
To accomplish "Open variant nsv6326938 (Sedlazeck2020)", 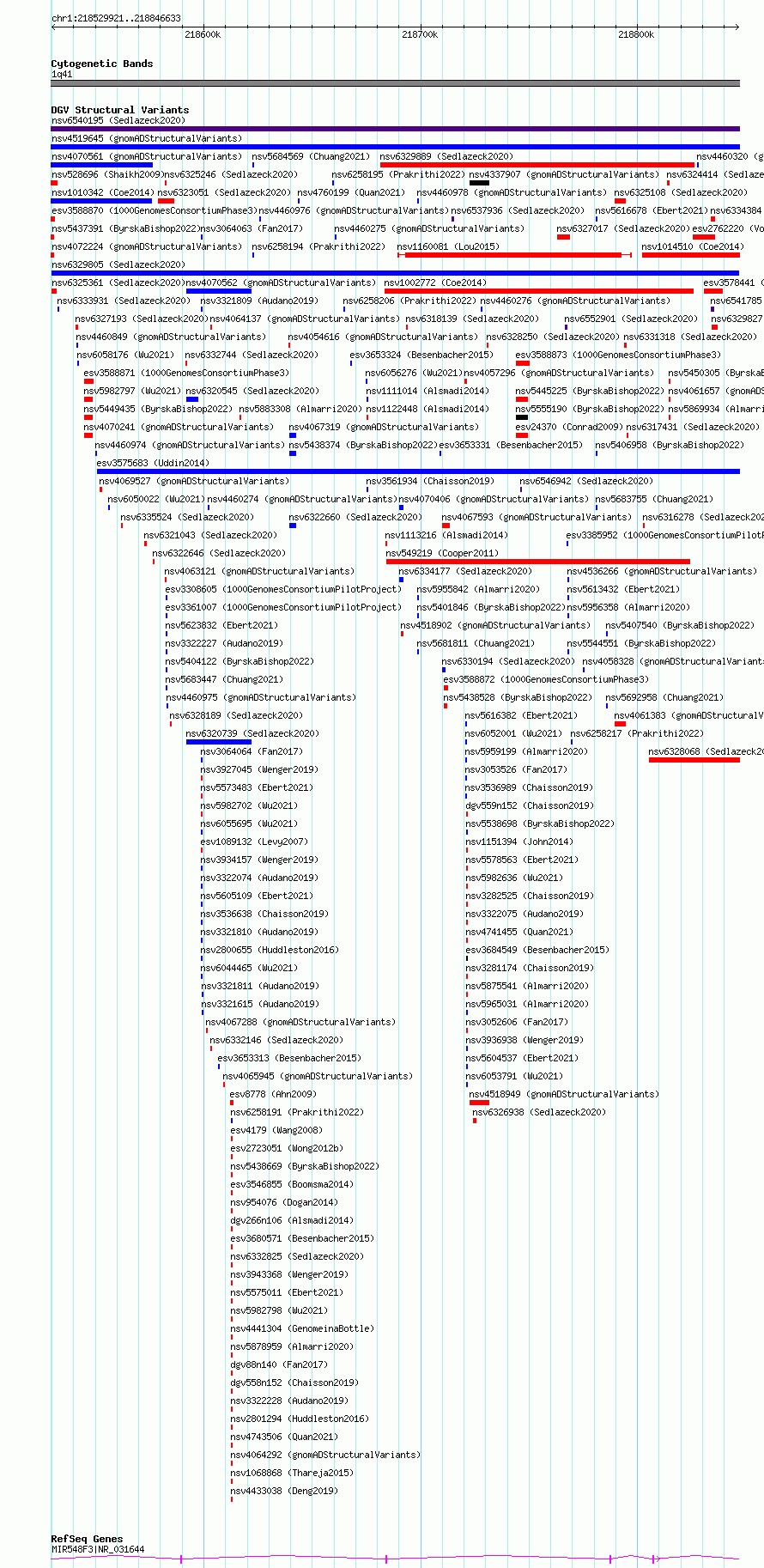I will tap(539, 1112).
